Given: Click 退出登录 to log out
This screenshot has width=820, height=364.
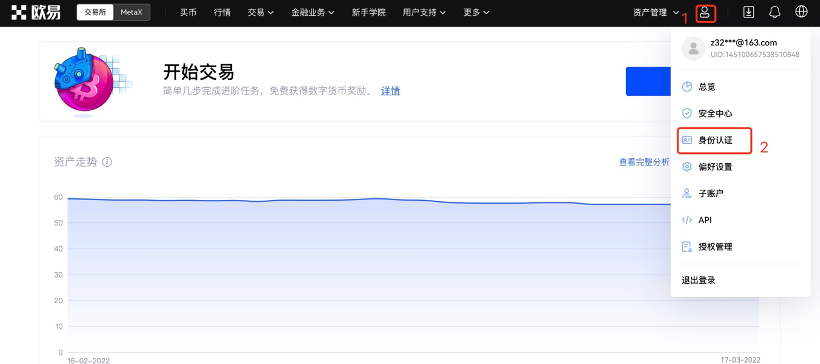Looking at the screenshot, I should (698, 280).
